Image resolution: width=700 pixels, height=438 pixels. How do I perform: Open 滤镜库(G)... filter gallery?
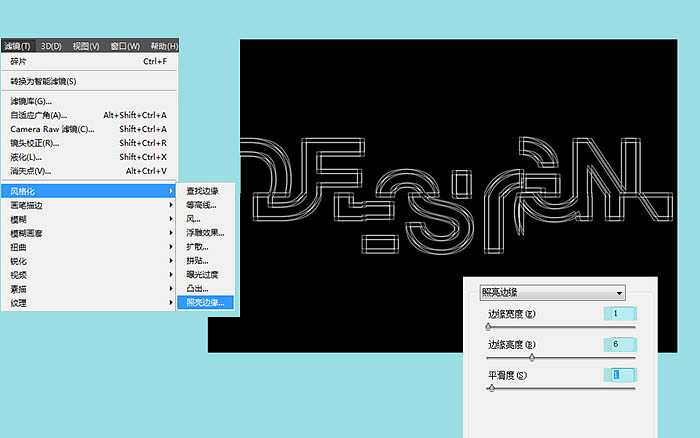[x=30, y=101]
